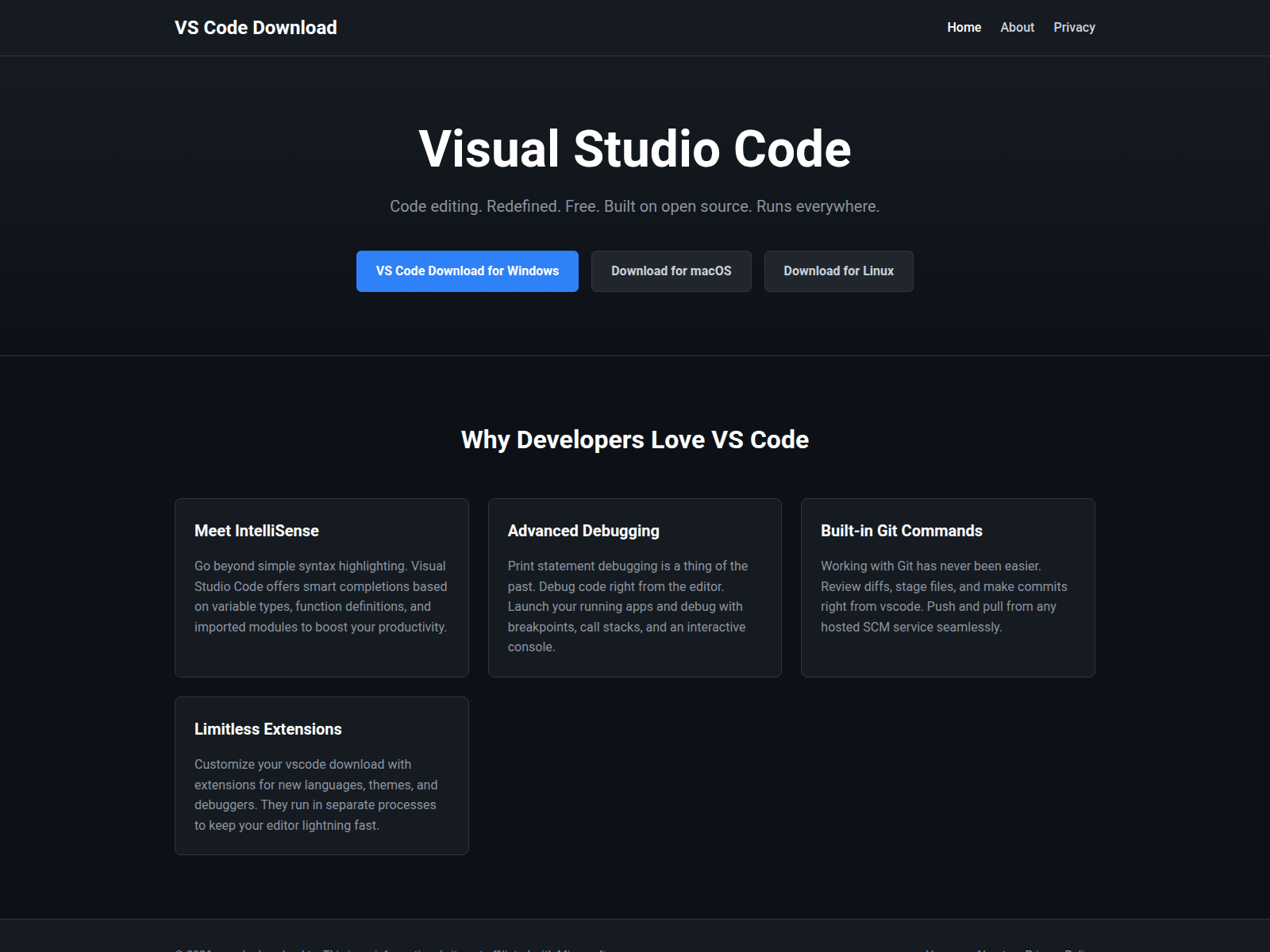The width and height of the screenshot is (1270, 952).
Task: Click VS Code Download for Windows button
Action: (468, 271)
